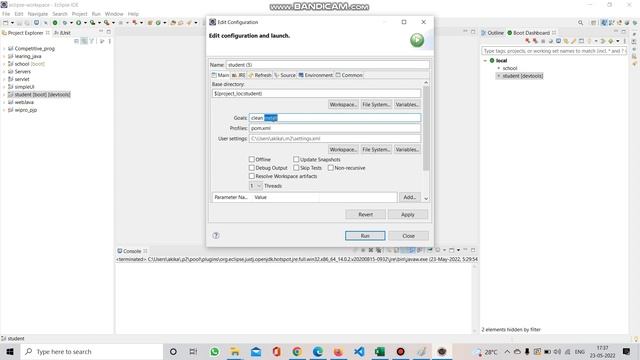The width and height of the screenshot is (640, 360).
Task: Enable the Offline checkbox
Action: 252,159
